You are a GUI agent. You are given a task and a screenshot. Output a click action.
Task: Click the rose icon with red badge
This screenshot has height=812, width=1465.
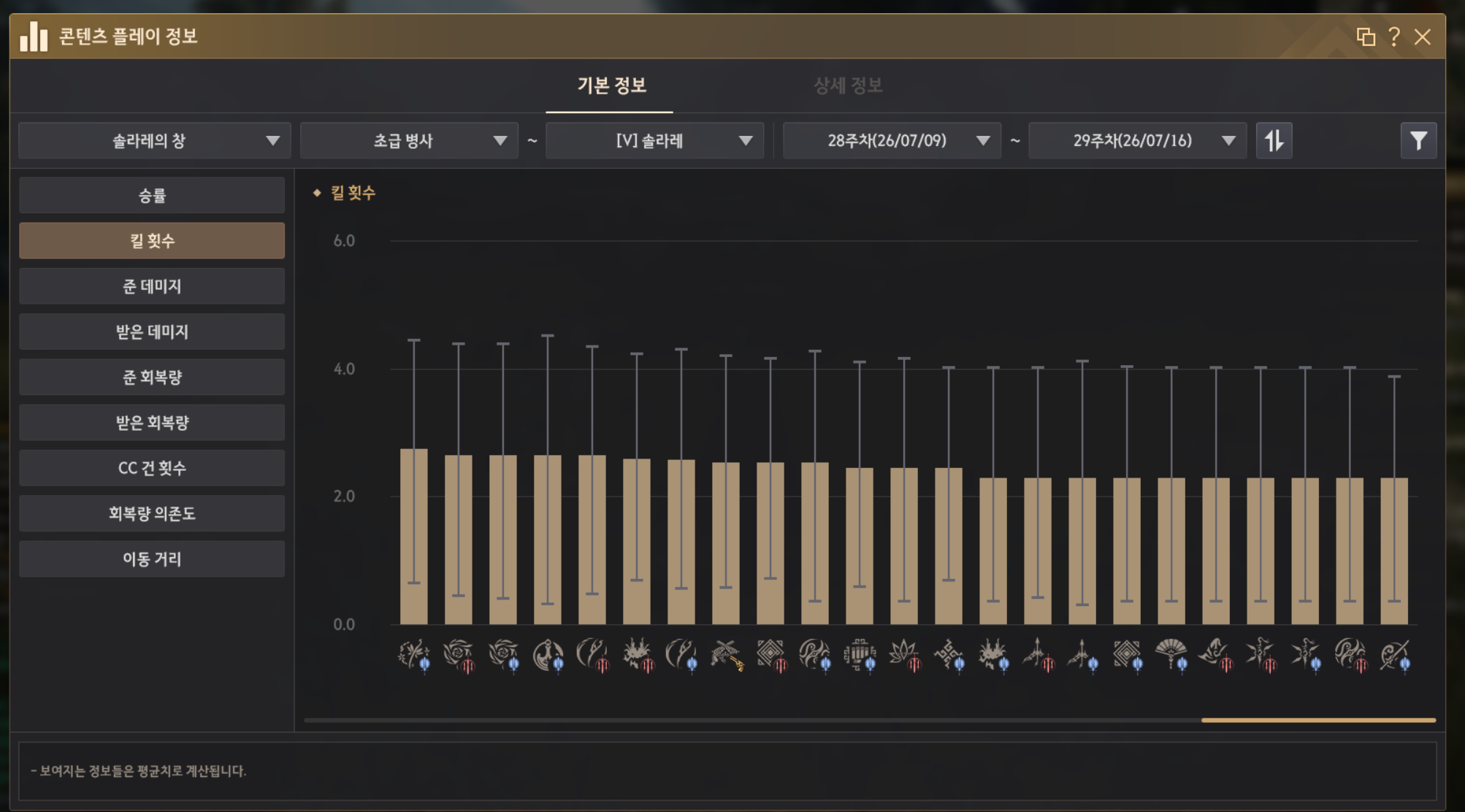tap(459, 654)
